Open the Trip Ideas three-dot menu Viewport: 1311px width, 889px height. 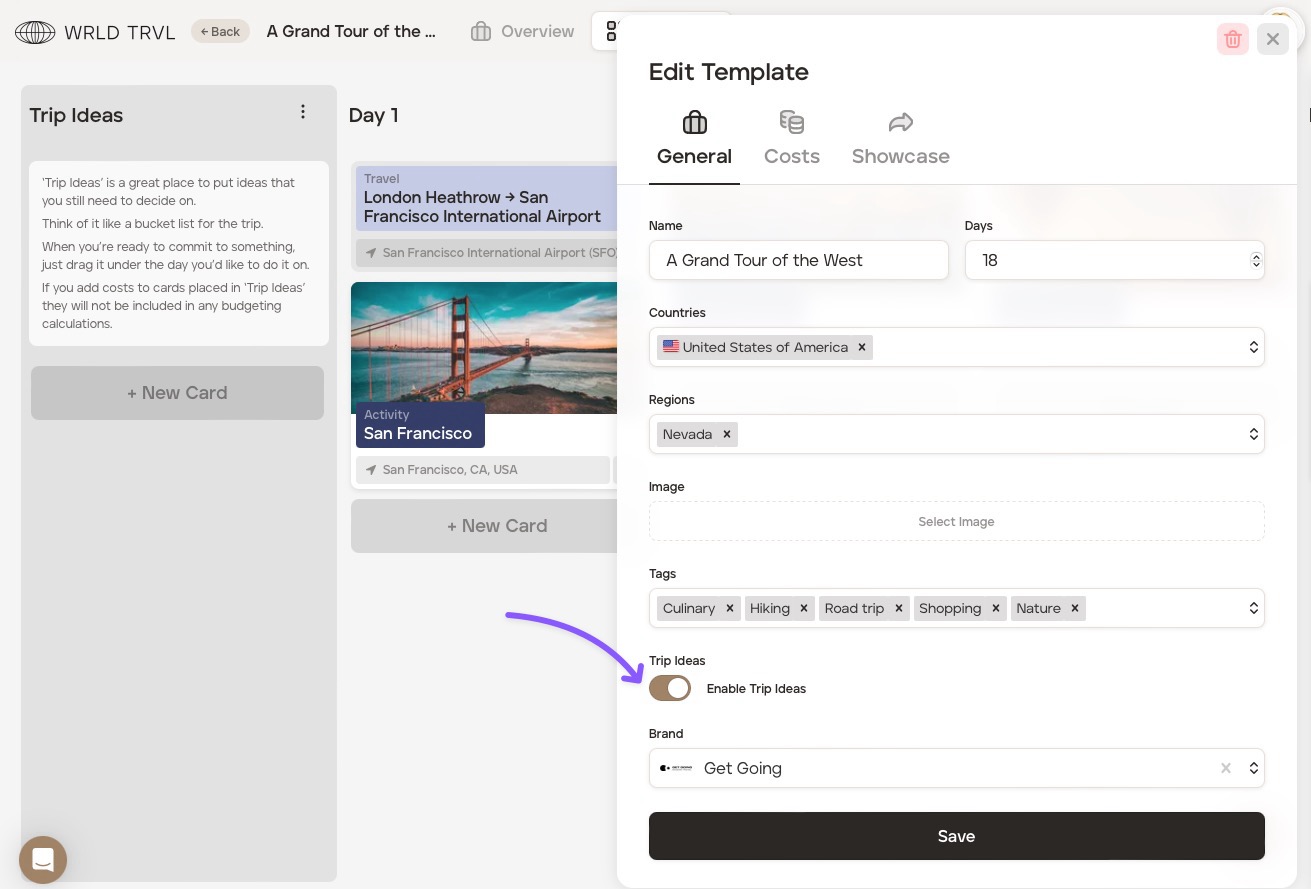[303, 112]
